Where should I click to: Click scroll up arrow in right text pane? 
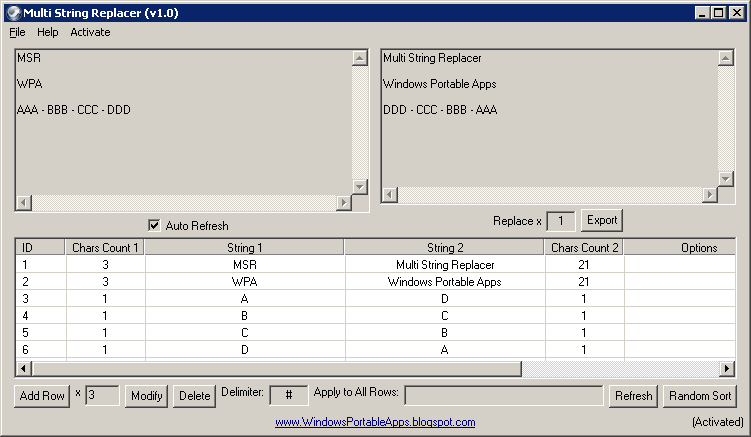726,58
